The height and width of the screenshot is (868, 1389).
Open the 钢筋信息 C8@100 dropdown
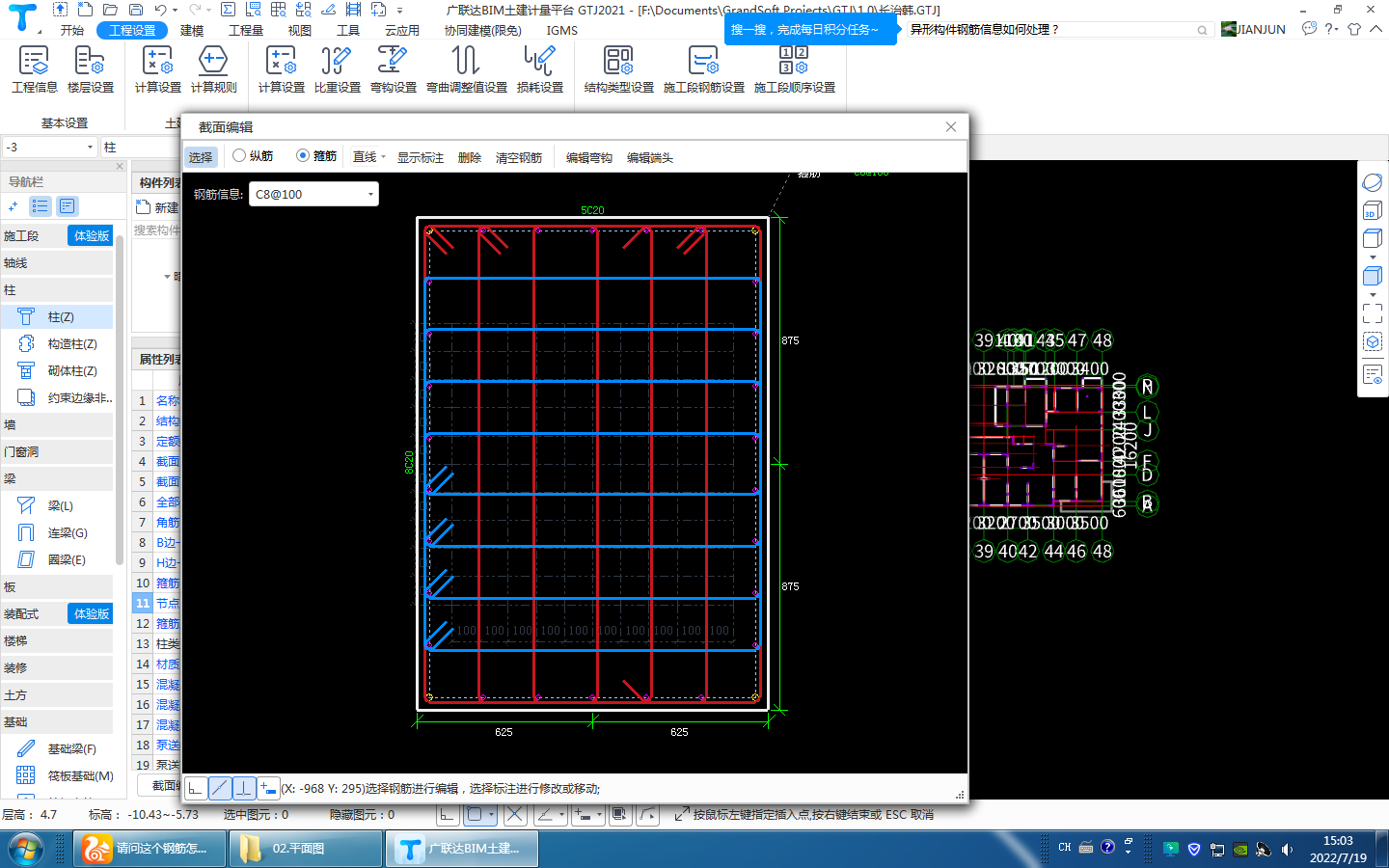[x=313, y=194]
